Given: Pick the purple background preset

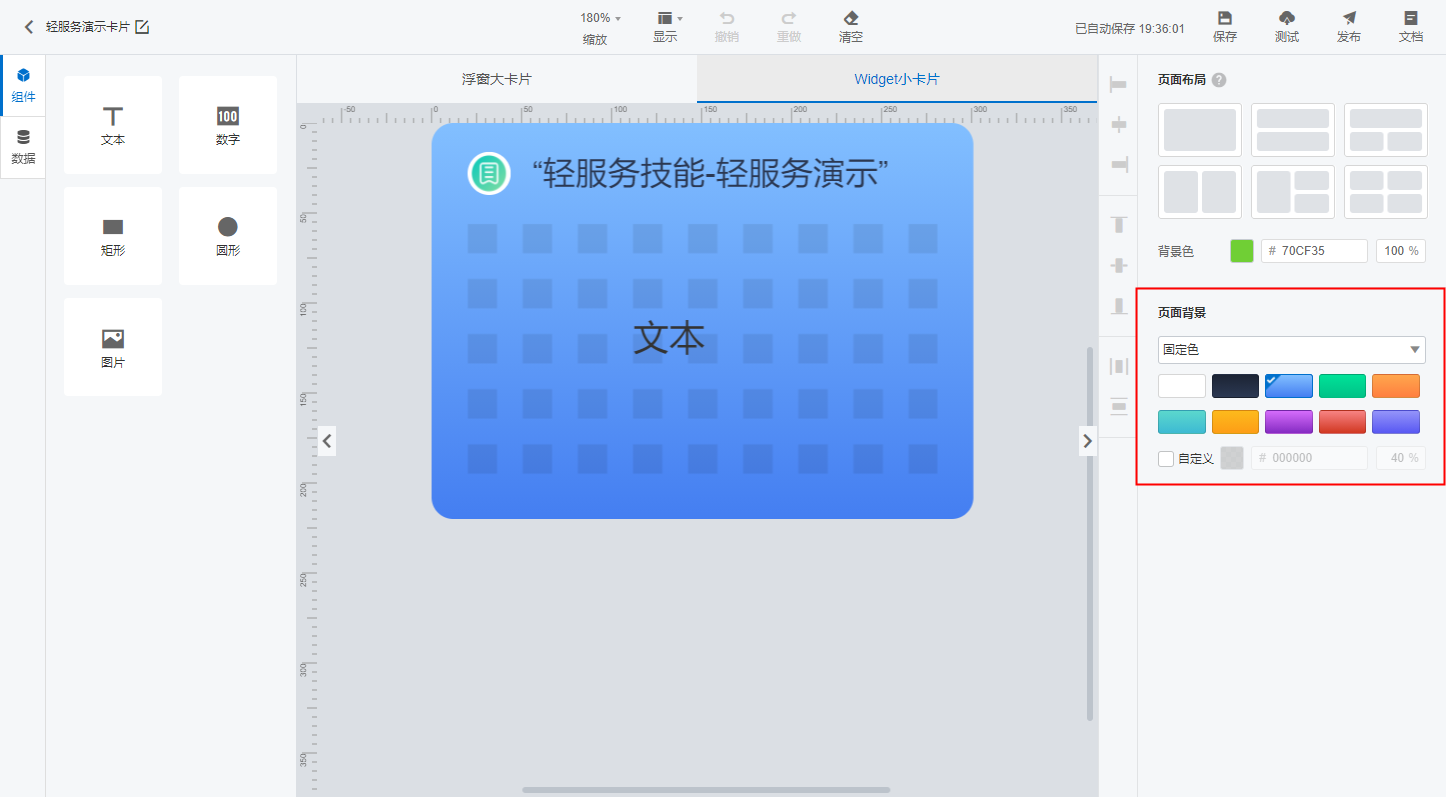Looking at the screenshot, I should [x=1289, y=422].
